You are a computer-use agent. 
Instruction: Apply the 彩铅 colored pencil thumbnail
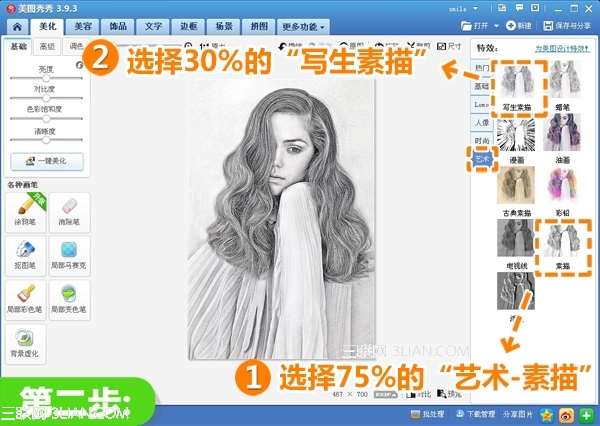tap(562, 185)
